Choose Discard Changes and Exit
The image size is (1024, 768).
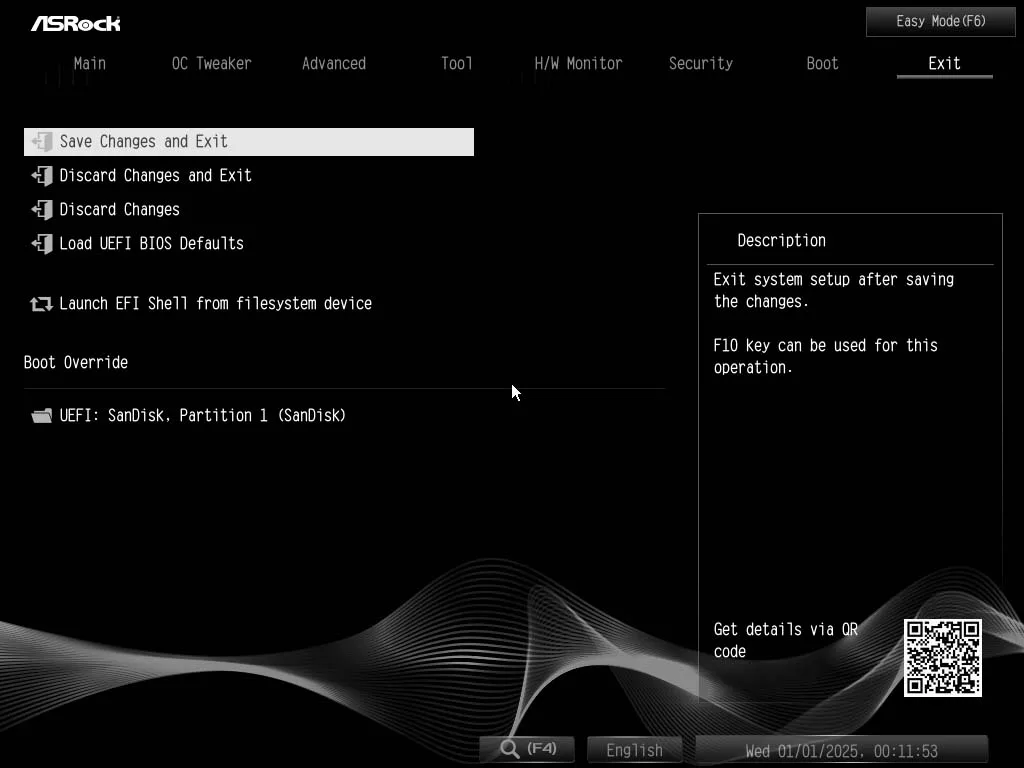(x=155, y=175)
